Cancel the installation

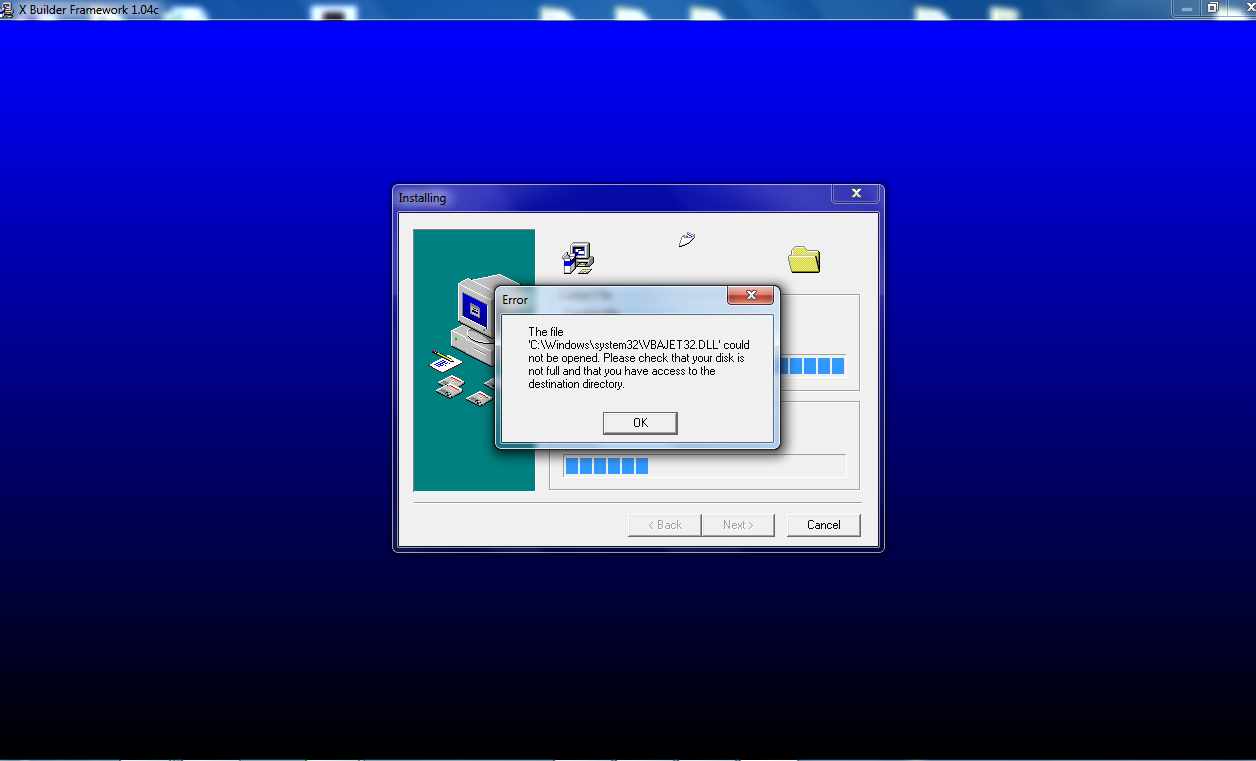pyautogui.click(x=823, y=525)
